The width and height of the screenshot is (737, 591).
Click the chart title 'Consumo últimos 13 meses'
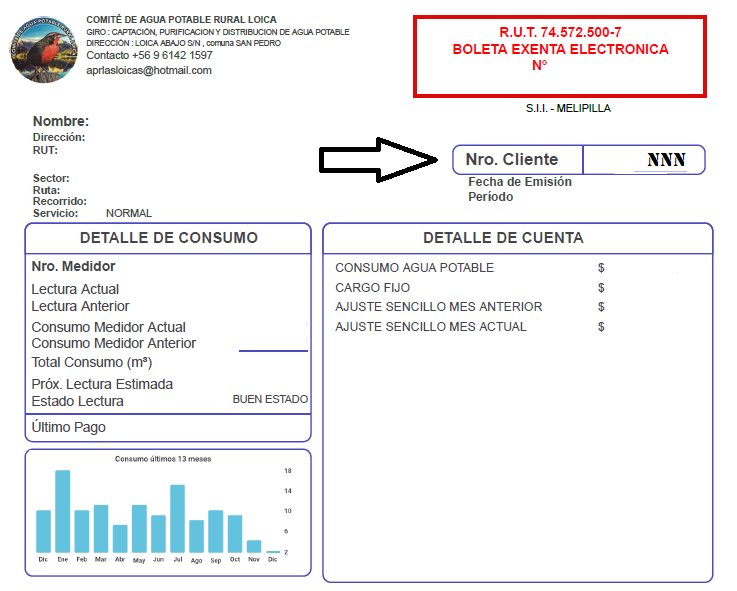pos(163,459)
